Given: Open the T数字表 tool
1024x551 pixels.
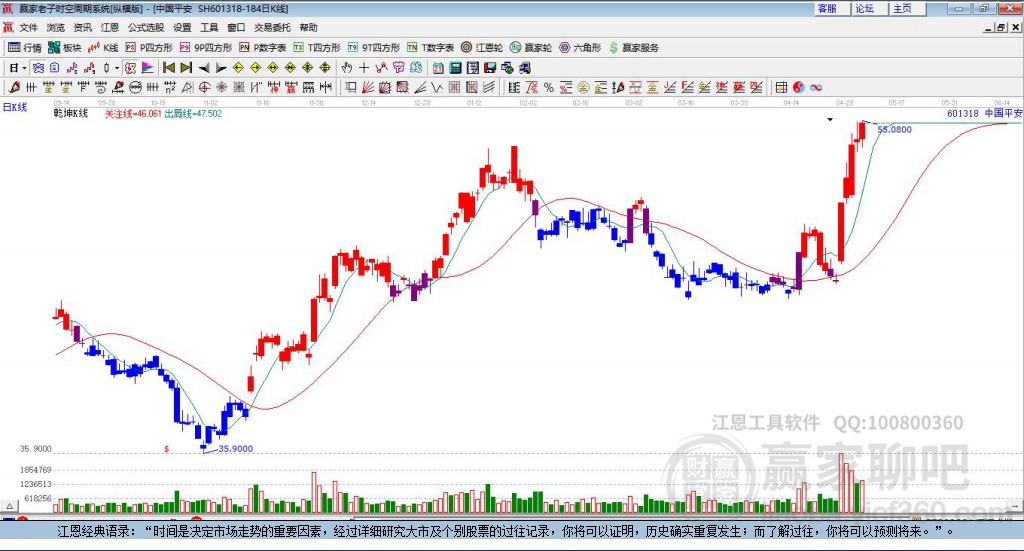Looking at the screenshot, I should tap(430, 48).
